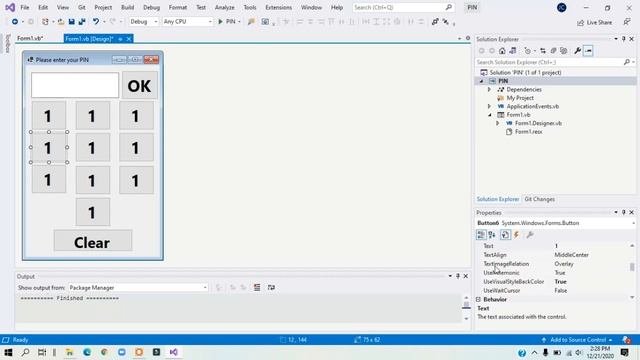Image resolution: width=640 pixels, height=360 pixels.
Task: Click the OK button on the form
Action: 140,85
